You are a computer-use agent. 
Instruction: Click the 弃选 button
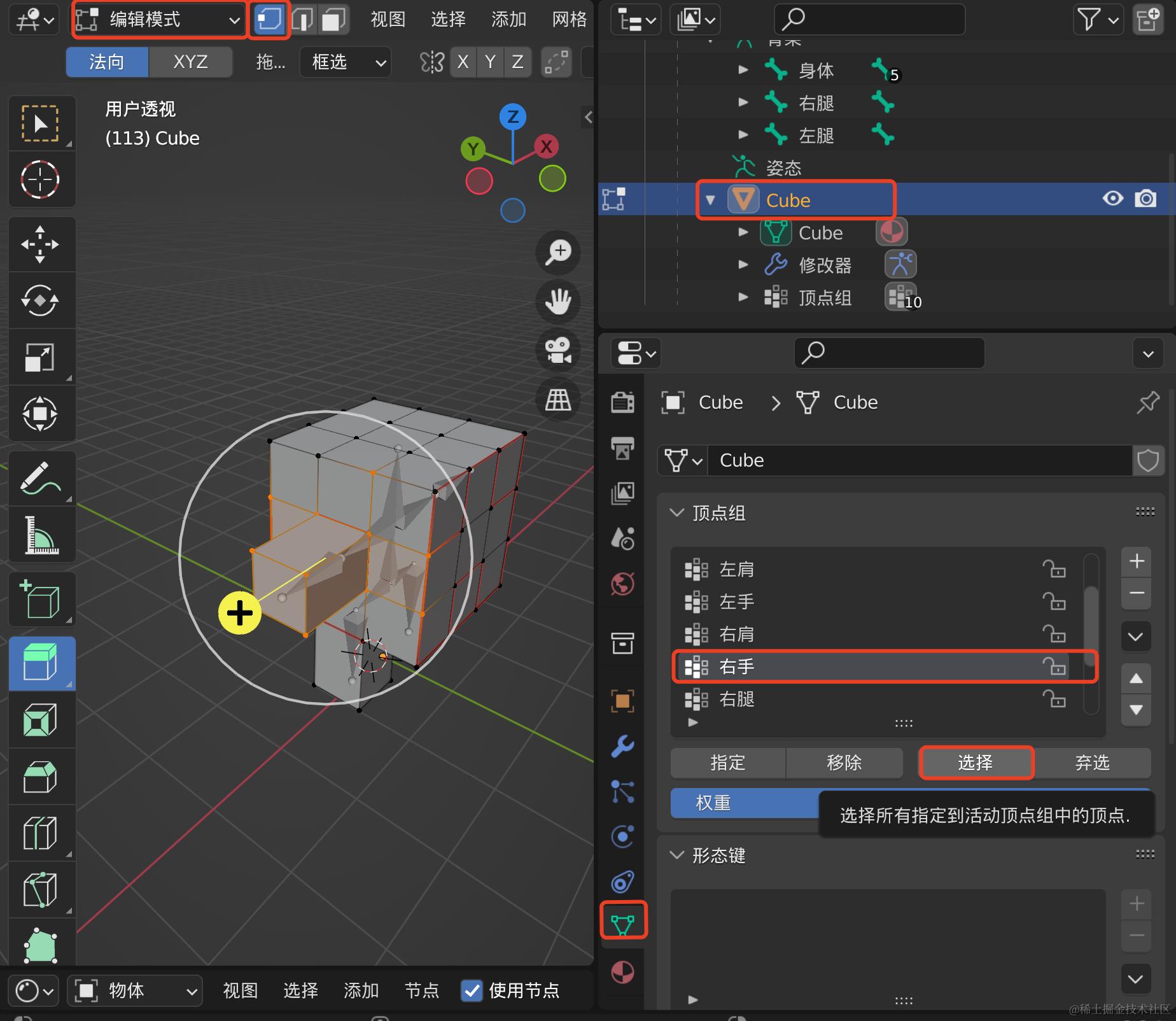coord(1091,763)
